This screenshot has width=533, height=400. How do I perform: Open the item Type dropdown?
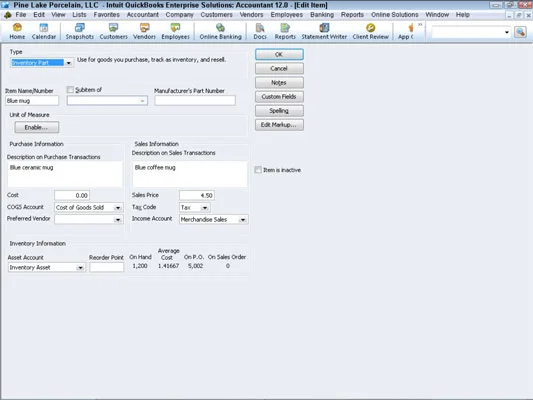coord(68,63)
